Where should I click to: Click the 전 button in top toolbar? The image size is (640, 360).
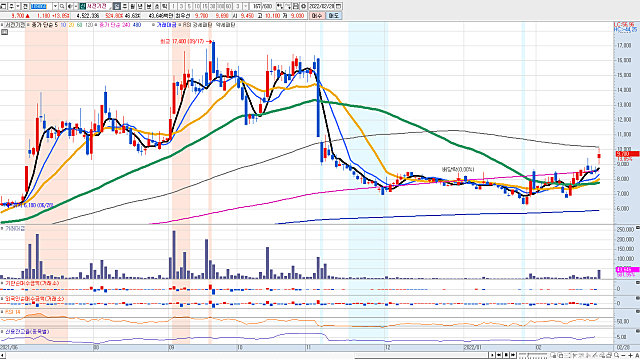pos(25,6)
